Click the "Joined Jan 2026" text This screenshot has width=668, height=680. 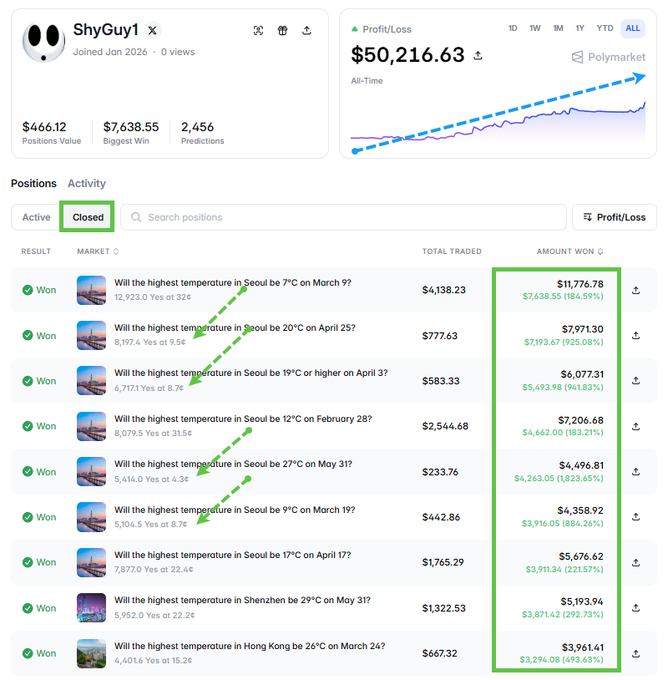[110, 52]
